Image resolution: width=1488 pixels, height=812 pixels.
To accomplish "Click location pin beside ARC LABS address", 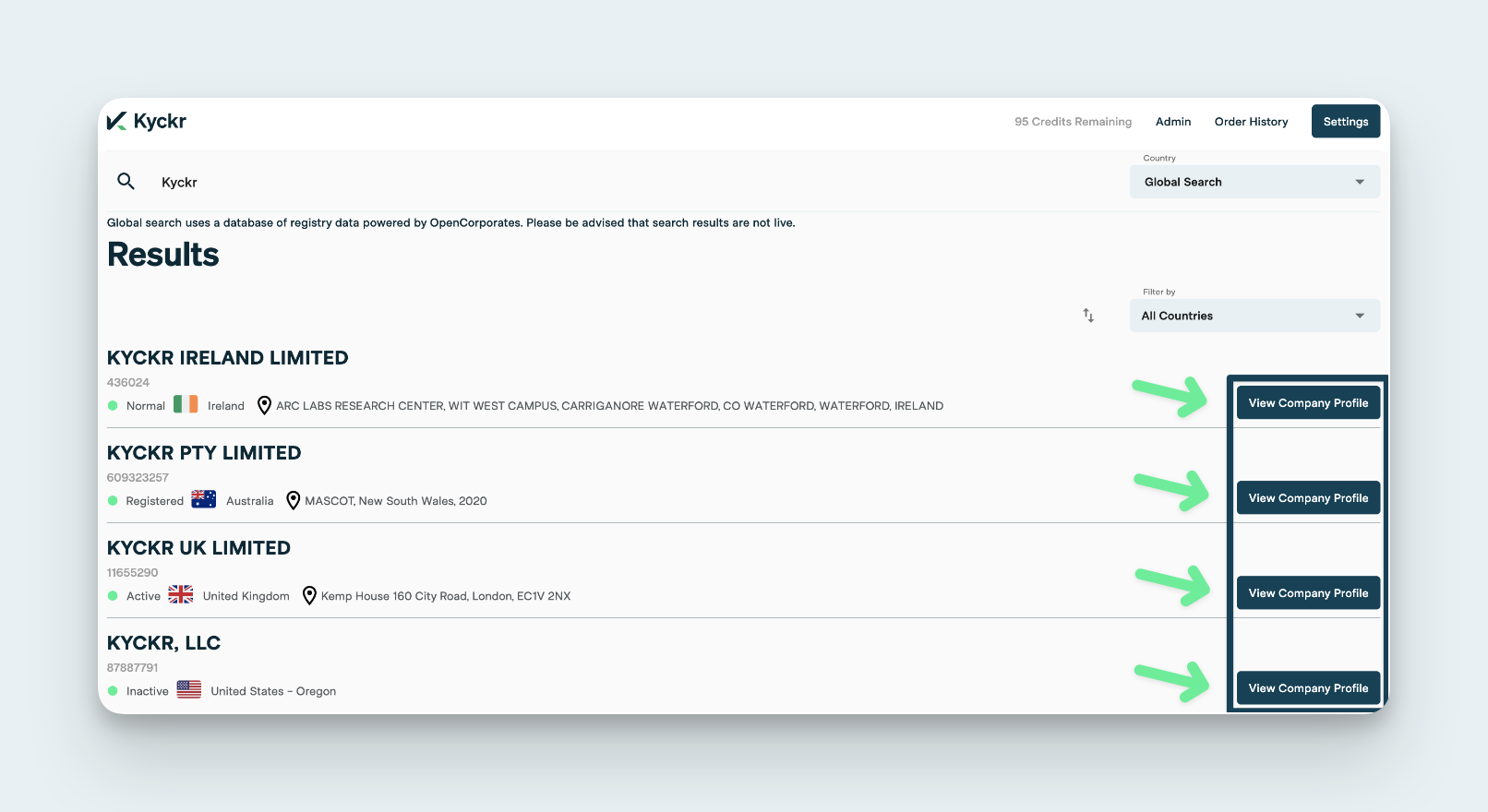I will click(264, 405).
